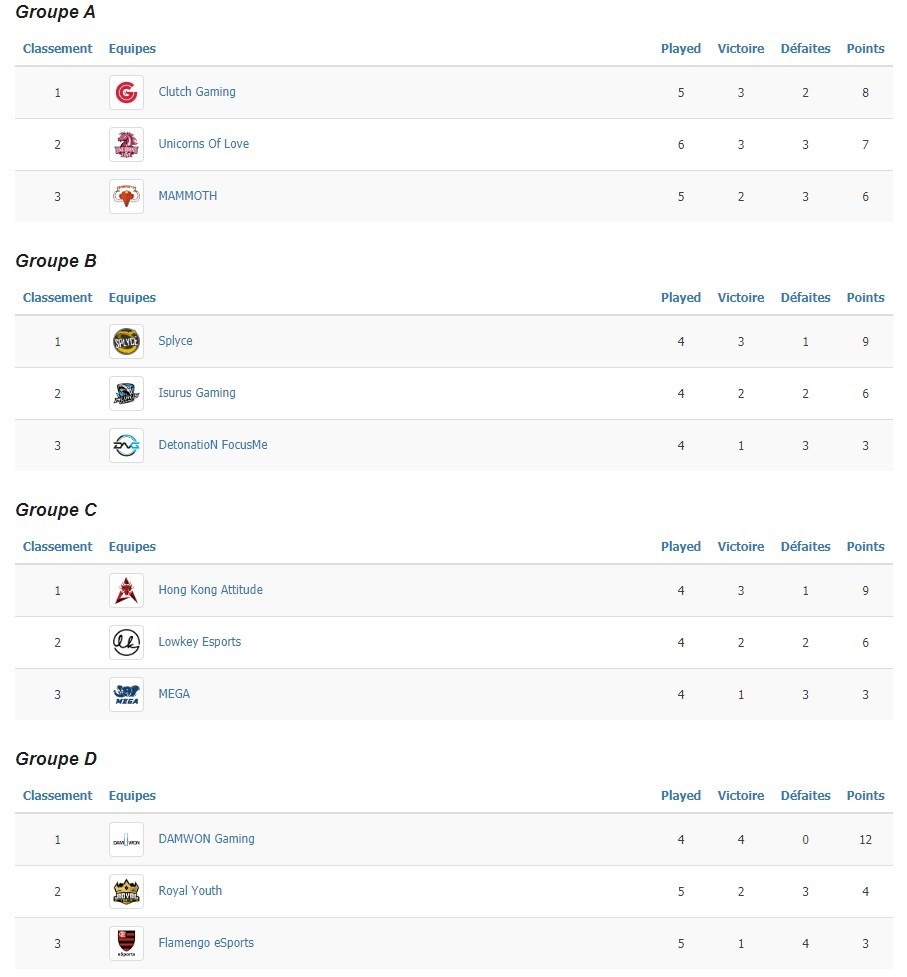
Task: Click the Royal Youth crown logo
Action: pyautogui.click(x=126, y=892)
